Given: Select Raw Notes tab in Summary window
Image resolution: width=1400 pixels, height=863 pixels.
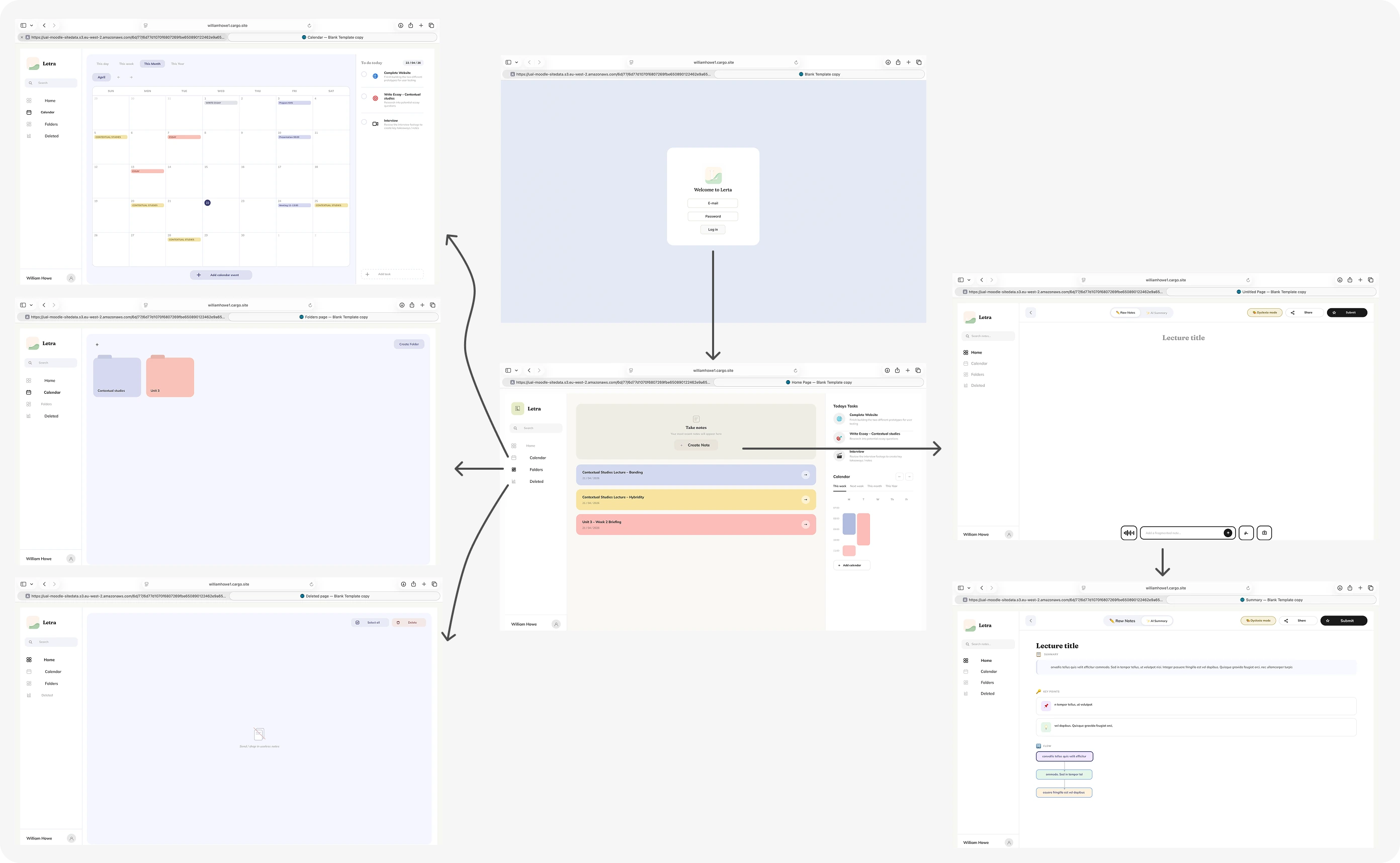Looking at the screenshot, I should 1122,621.
